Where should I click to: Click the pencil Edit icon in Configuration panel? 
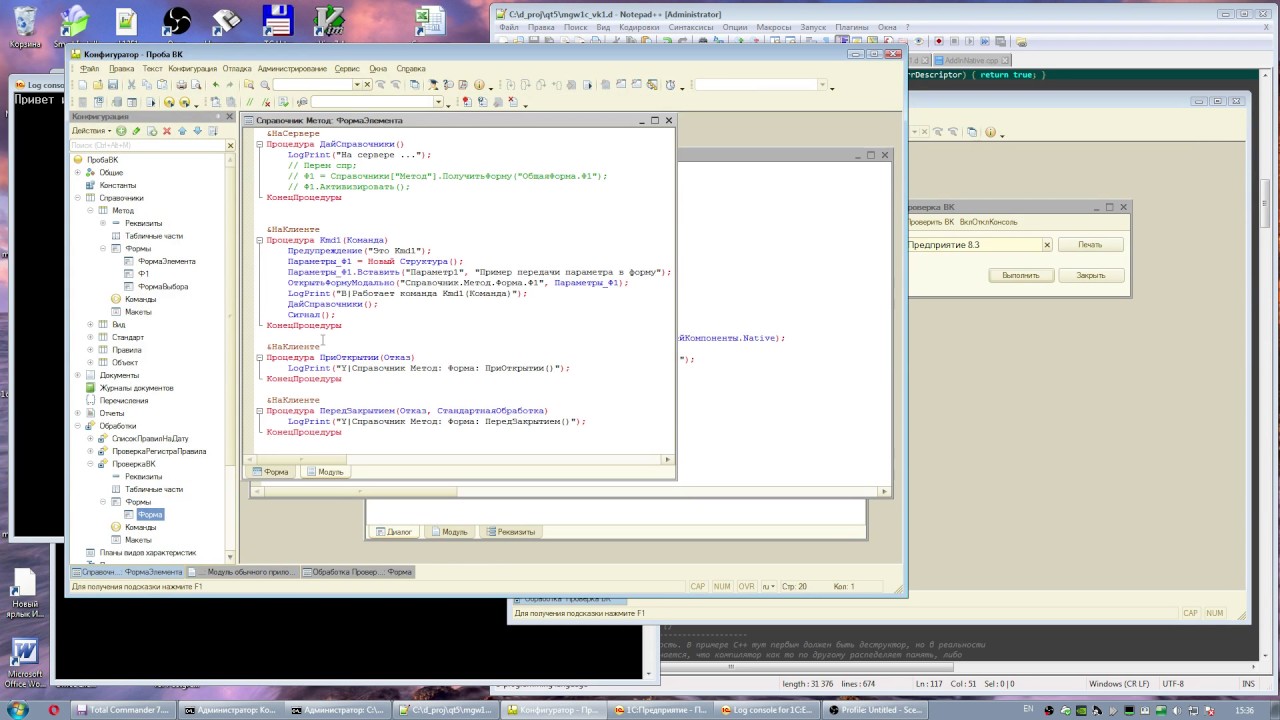136,131
